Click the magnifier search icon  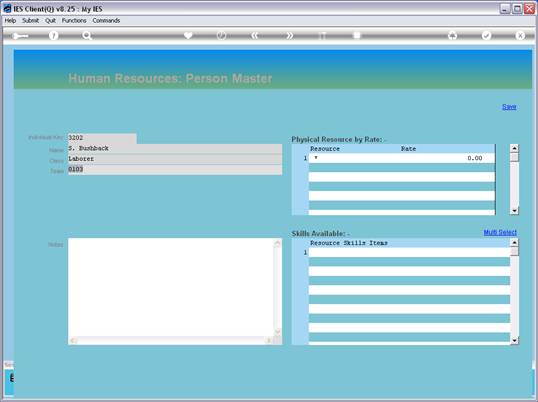click(x=87, y=35)
